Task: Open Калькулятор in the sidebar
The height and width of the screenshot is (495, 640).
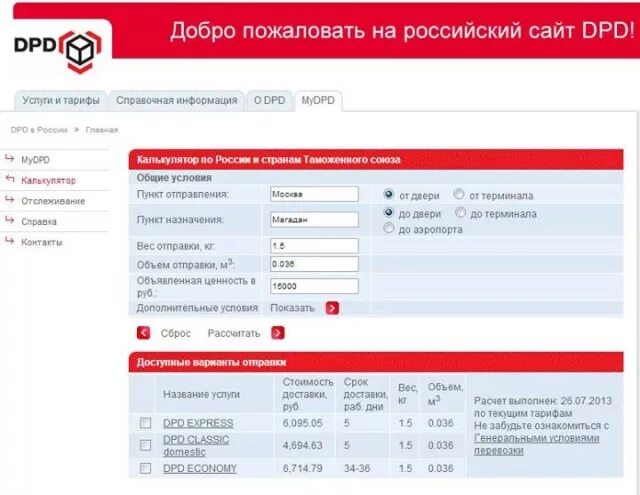Action: (49, 180)
